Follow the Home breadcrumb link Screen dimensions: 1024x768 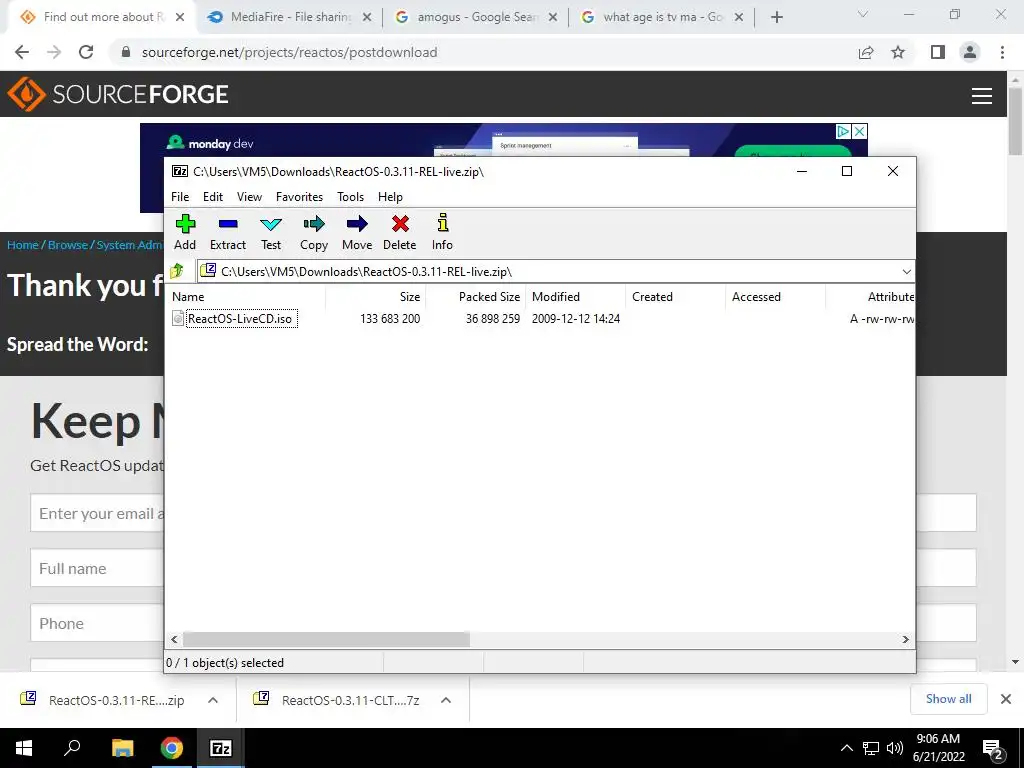[x=23, y=245]
